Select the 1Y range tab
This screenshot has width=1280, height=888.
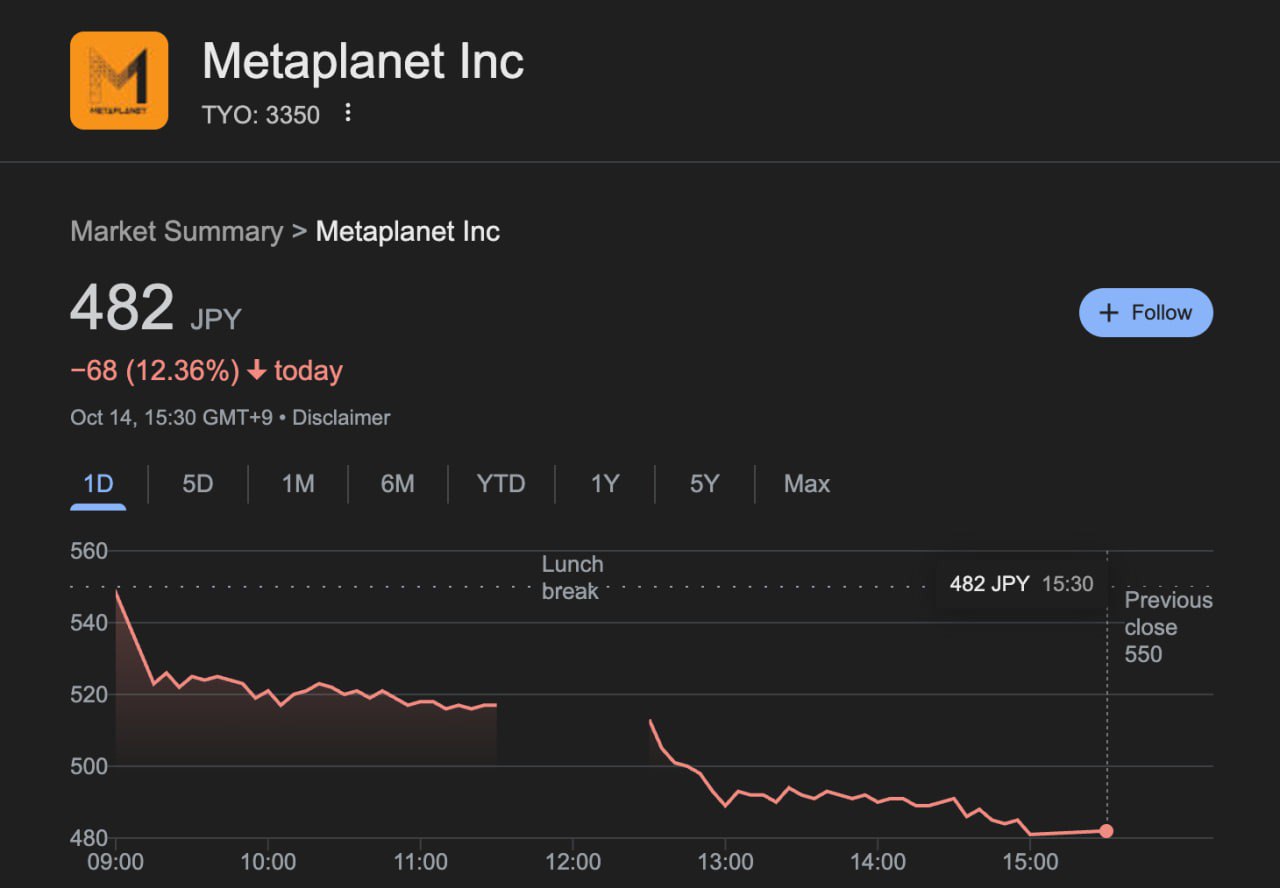[x=605, y=484]
